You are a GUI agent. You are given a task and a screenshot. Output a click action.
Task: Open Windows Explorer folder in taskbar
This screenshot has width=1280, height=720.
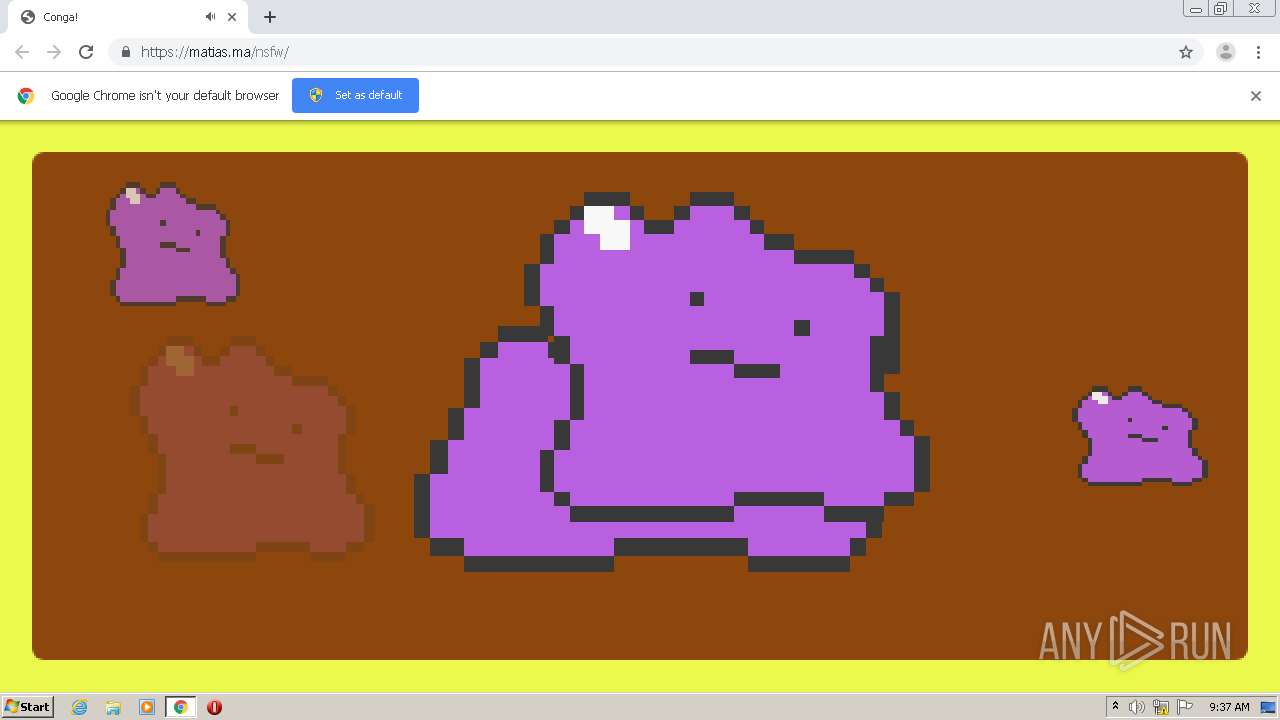(113, 707)
